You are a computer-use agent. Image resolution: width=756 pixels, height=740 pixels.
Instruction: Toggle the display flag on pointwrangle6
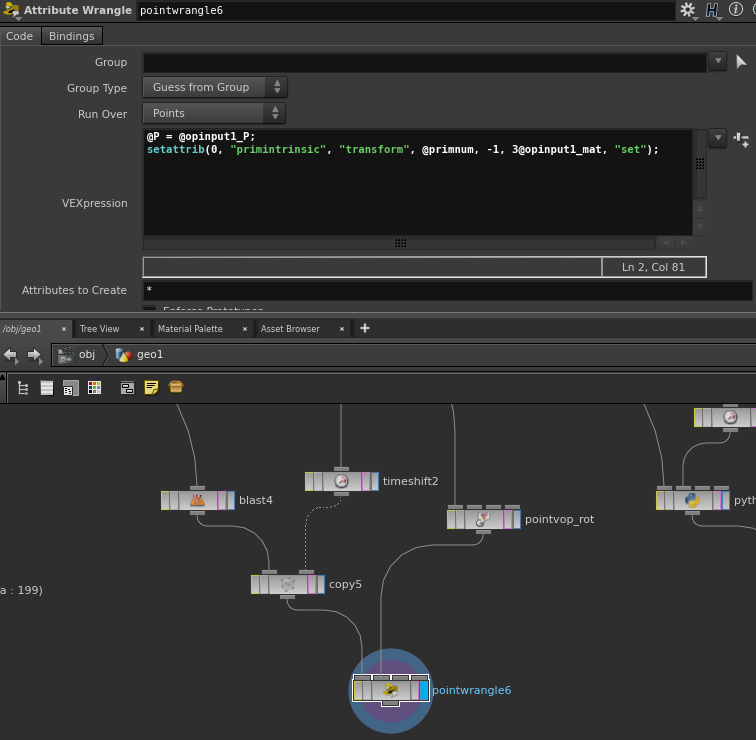pyautogui.click(x=424, y=690)
